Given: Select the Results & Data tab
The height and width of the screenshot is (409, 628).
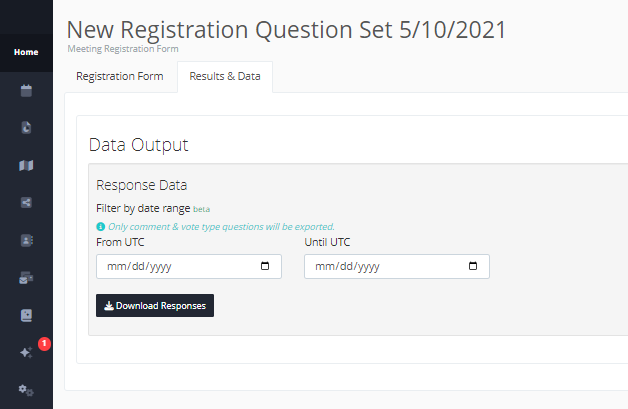Looking at the screenshot, I should [x=224, y=77].
